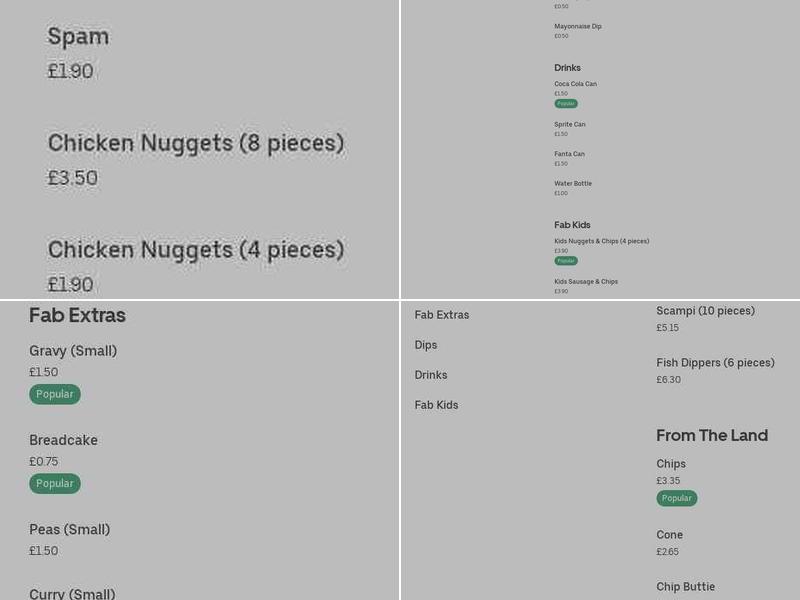800x600 pixels.
Task: Jump to Dips in category navigation
Action: click(x=426, y=345)
